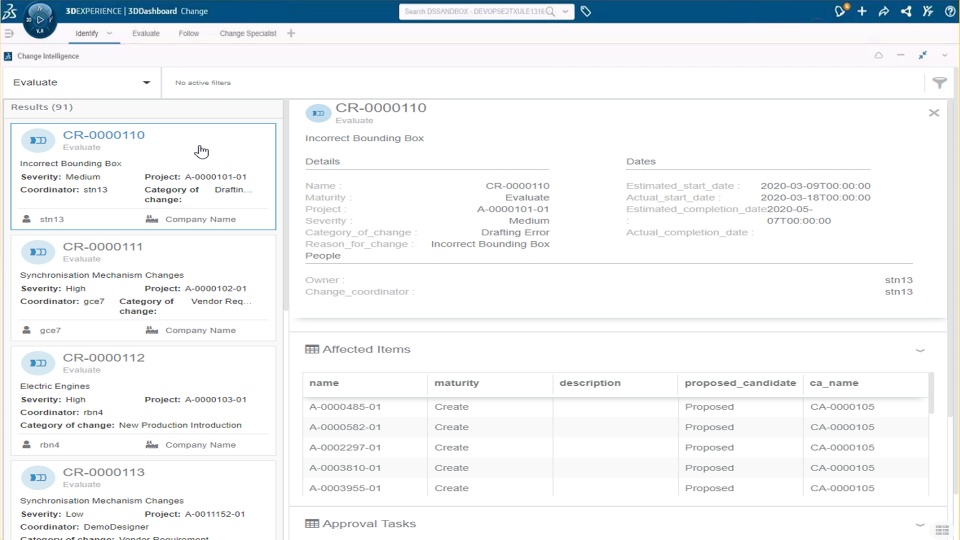Click the CR-0000113 card icon
Image resolution: width=960 pixels, height=540 pixels.
tap(38, 478)
